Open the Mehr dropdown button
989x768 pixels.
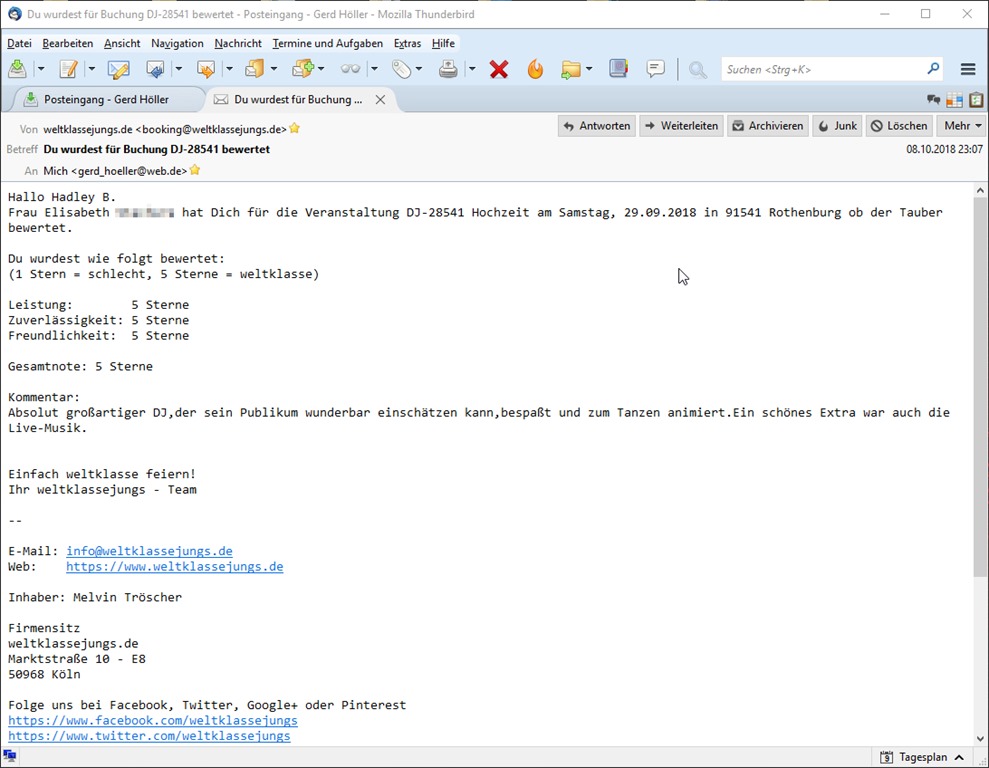pos(962,125)
